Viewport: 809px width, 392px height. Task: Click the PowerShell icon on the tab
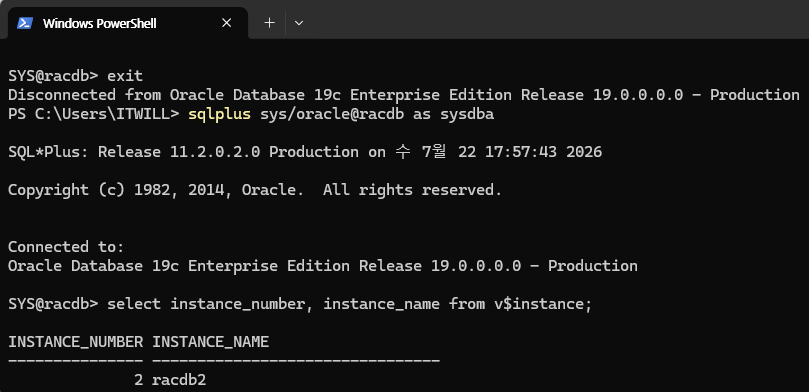click(25, 23)
